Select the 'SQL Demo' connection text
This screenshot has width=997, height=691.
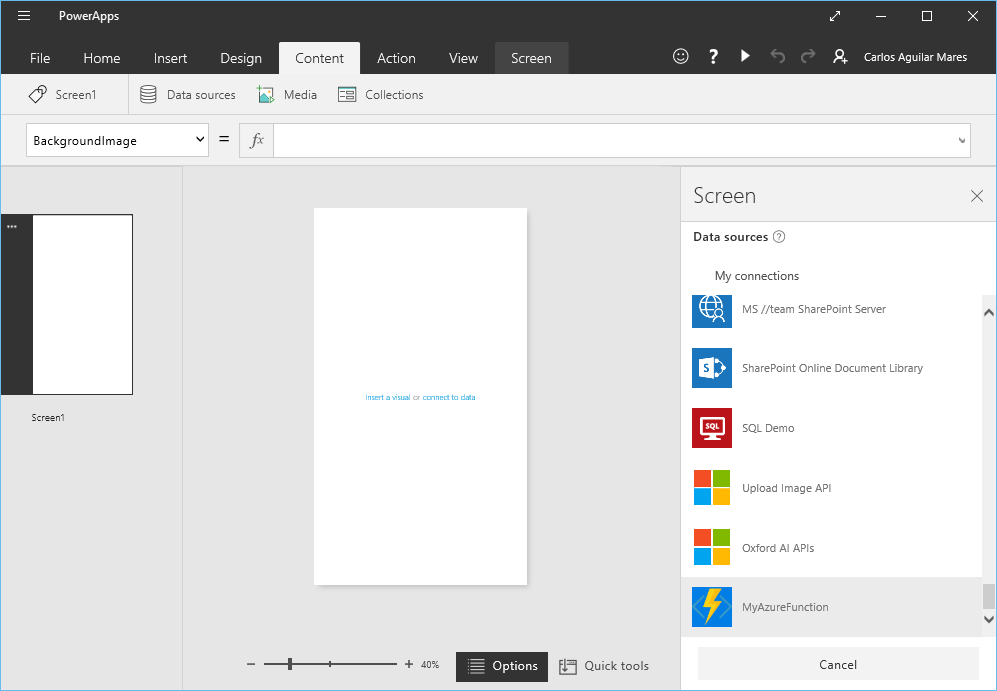tap(768, 428)
